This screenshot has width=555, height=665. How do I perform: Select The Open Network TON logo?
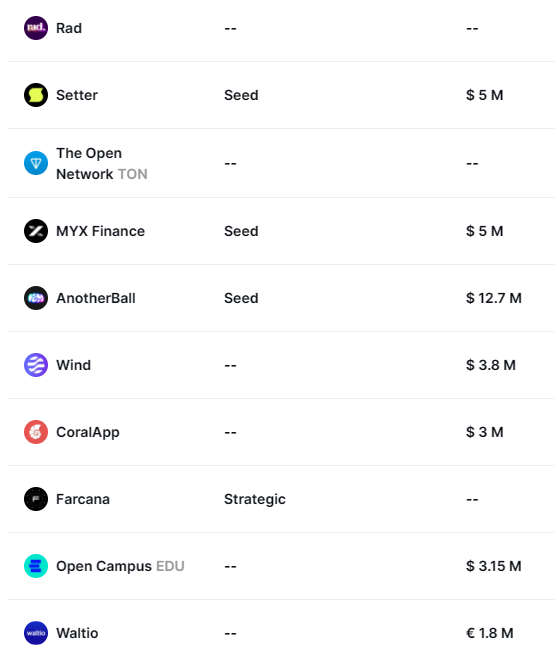(x=36, y=163)
